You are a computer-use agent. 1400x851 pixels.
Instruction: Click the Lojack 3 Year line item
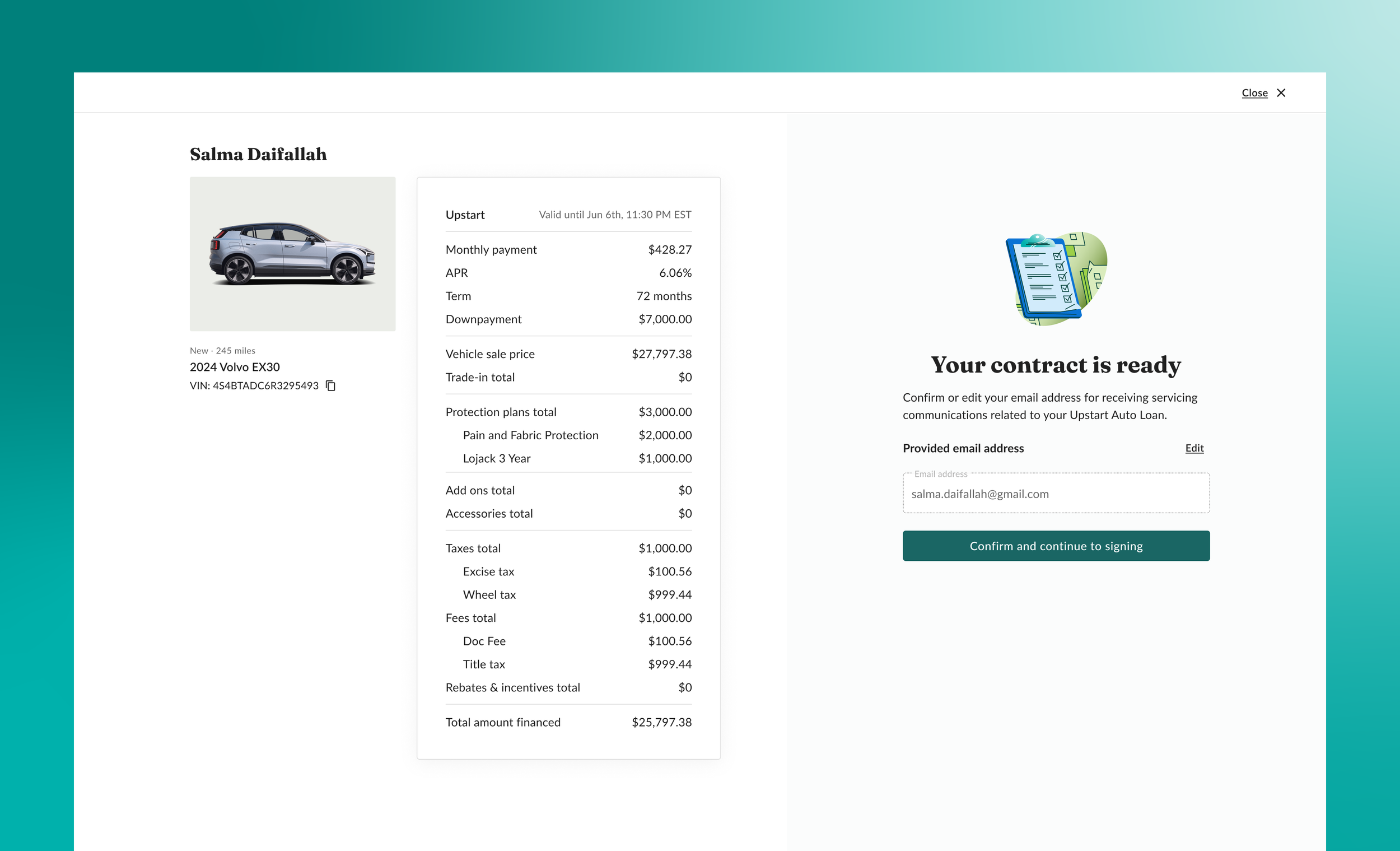click(496, 458)
